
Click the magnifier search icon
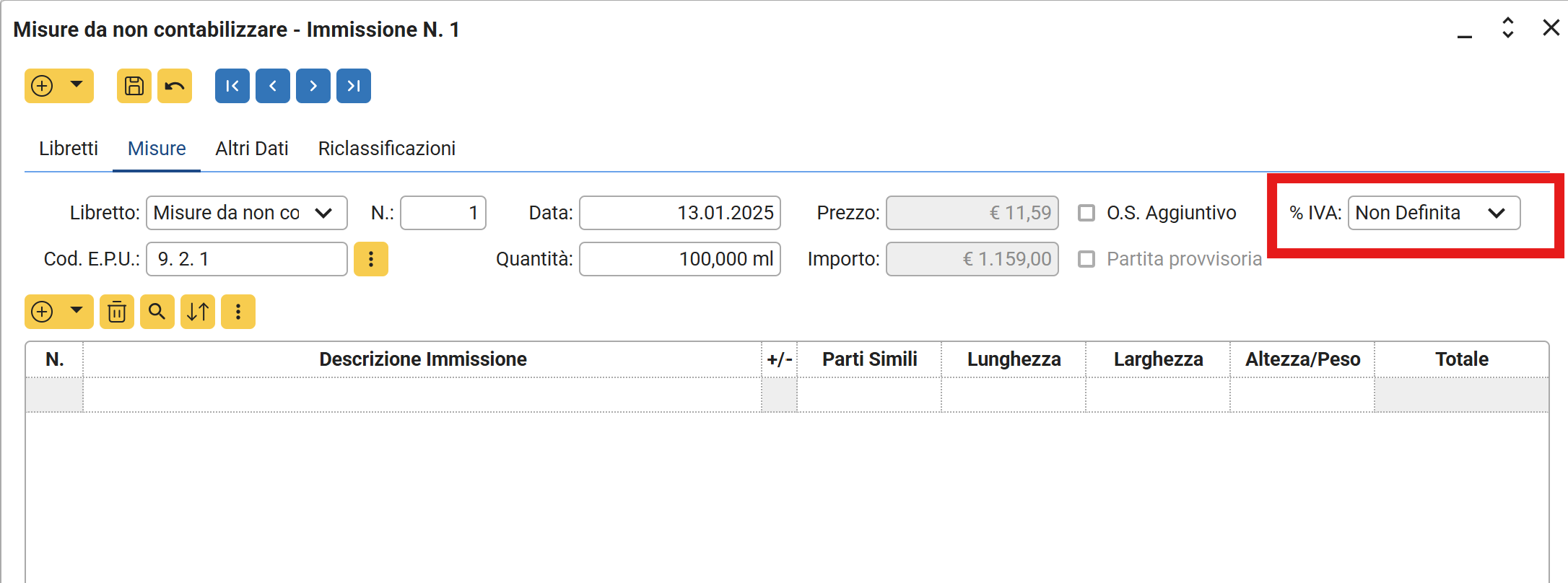click(x=157, y=312)
